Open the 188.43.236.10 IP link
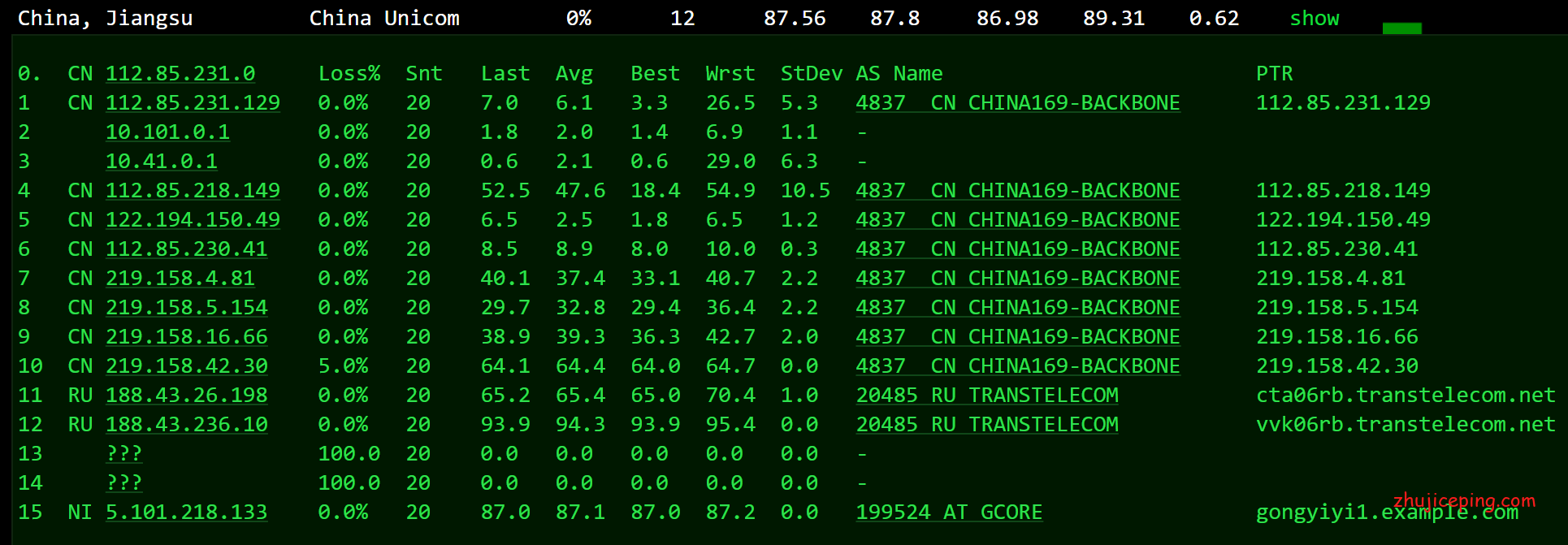1568x545 pixels. coord(186,425)
